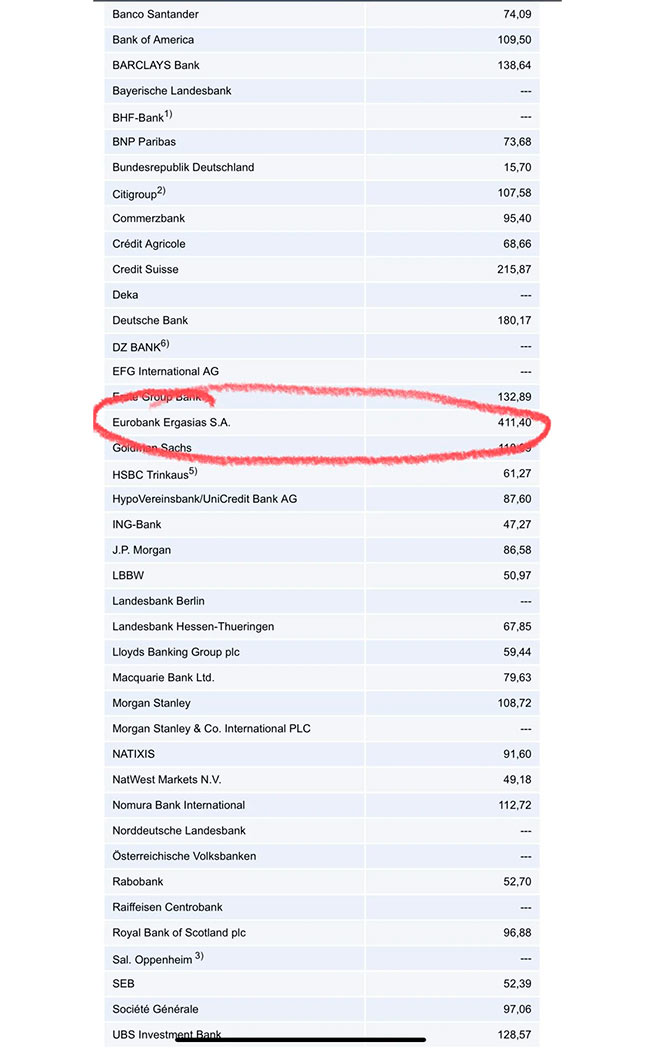Click the Bank of America row
The width and height of the screenshot is (655, 1048).
point(153,40)
